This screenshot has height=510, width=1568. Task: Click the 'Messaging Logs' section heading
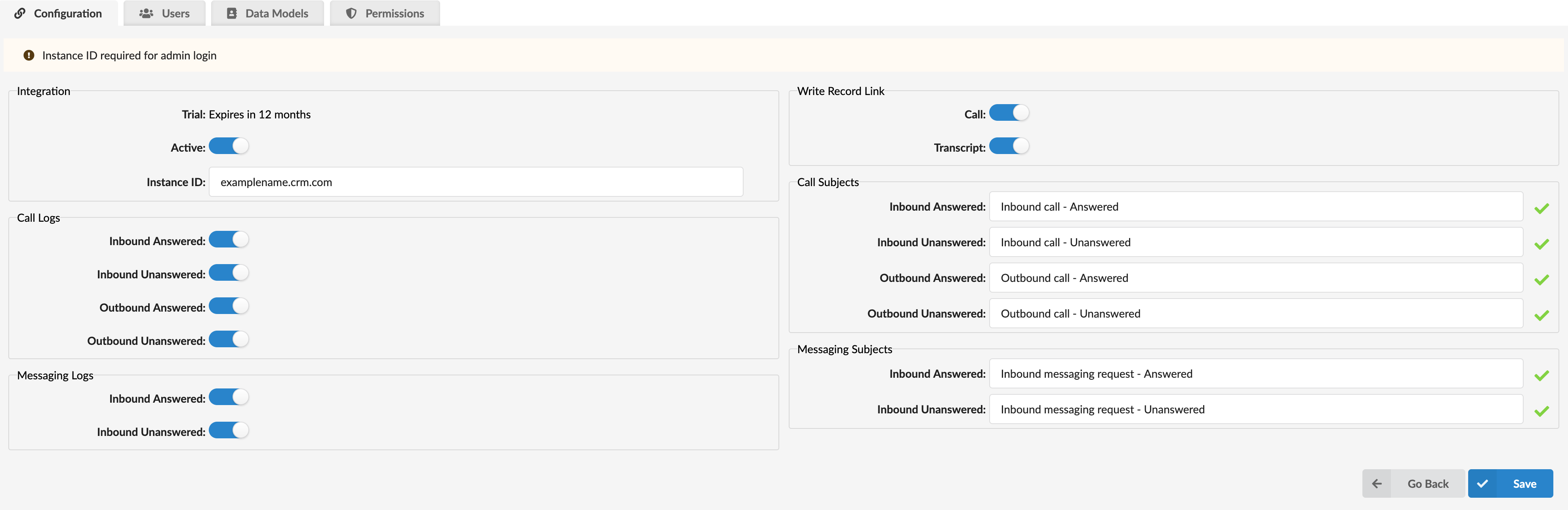(x=55, y=375)
